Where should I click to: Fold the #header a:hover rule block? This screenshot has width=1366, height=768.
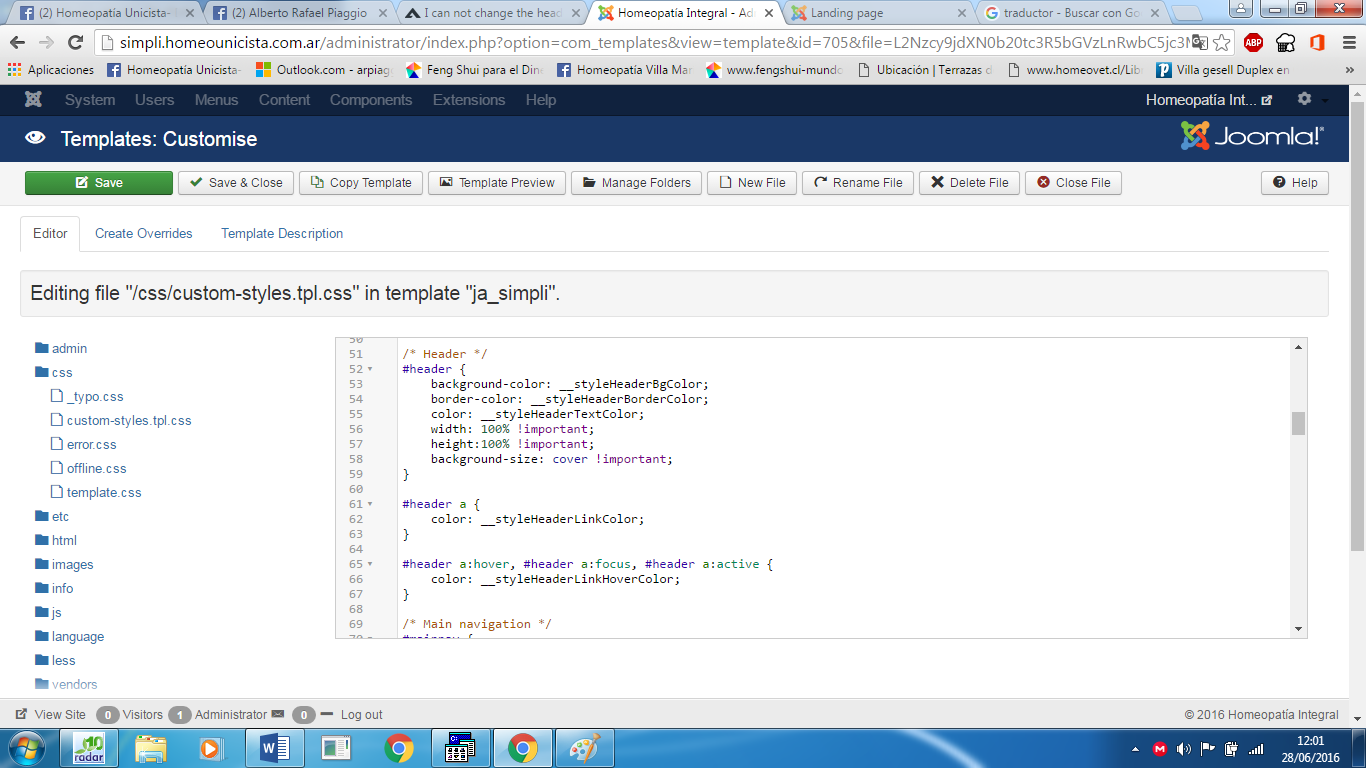point(370,564)
